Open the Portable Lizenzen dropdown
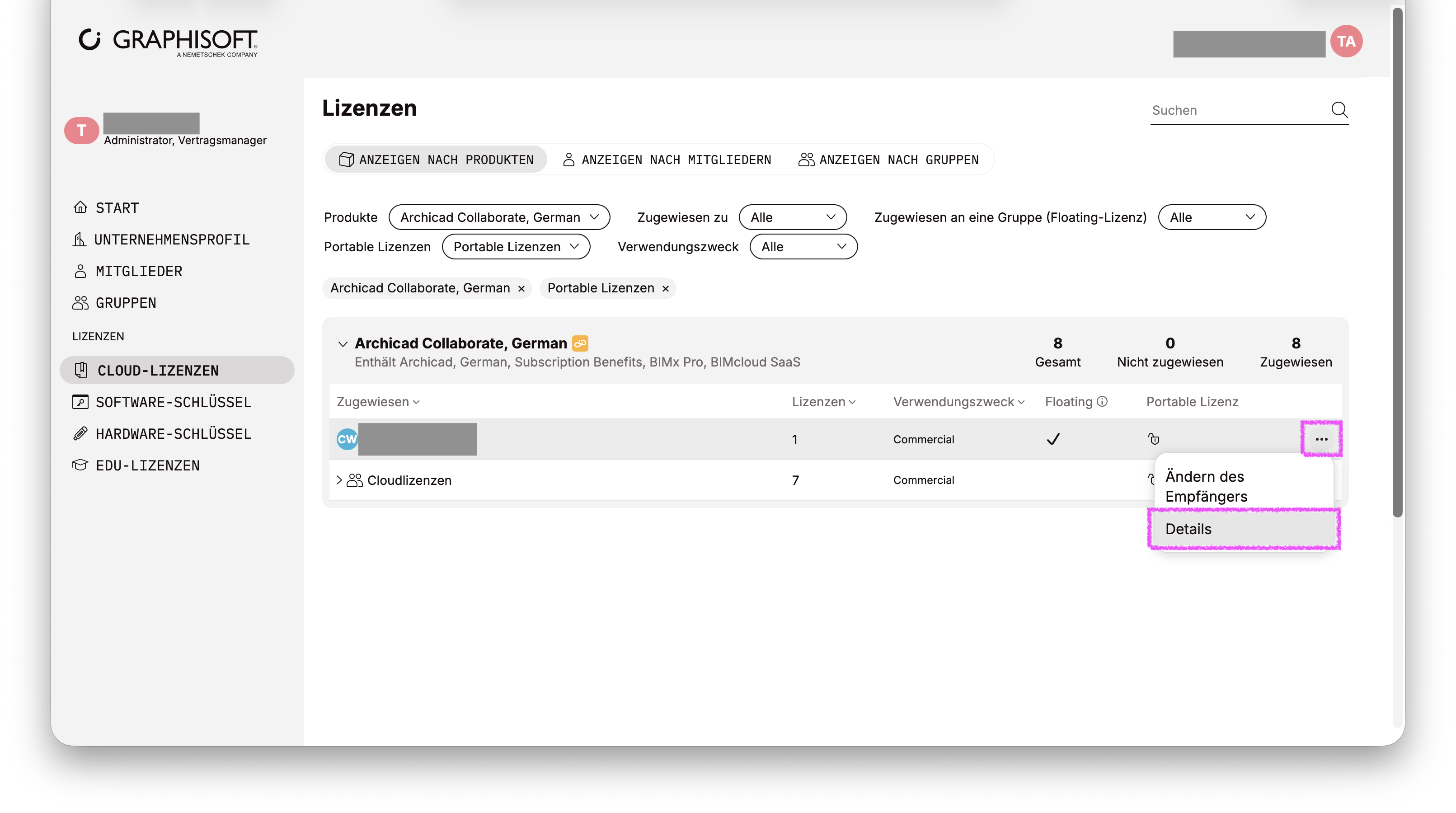Image resolution: width=1456 pixels, height=813 pixels. (x=516, y=246)
